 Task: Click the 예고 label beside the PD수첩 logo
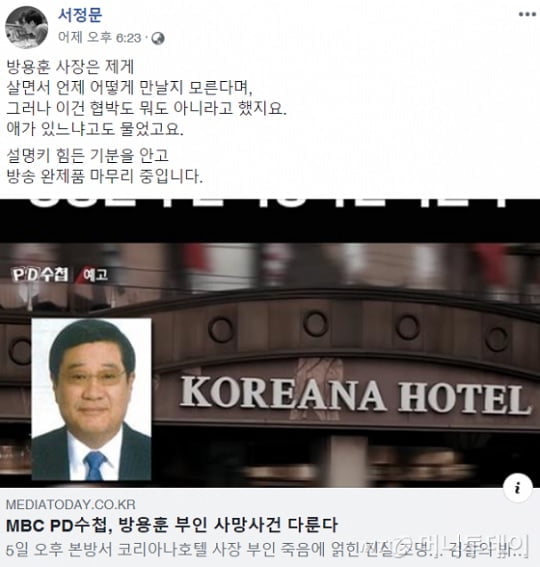coord(95,275)
